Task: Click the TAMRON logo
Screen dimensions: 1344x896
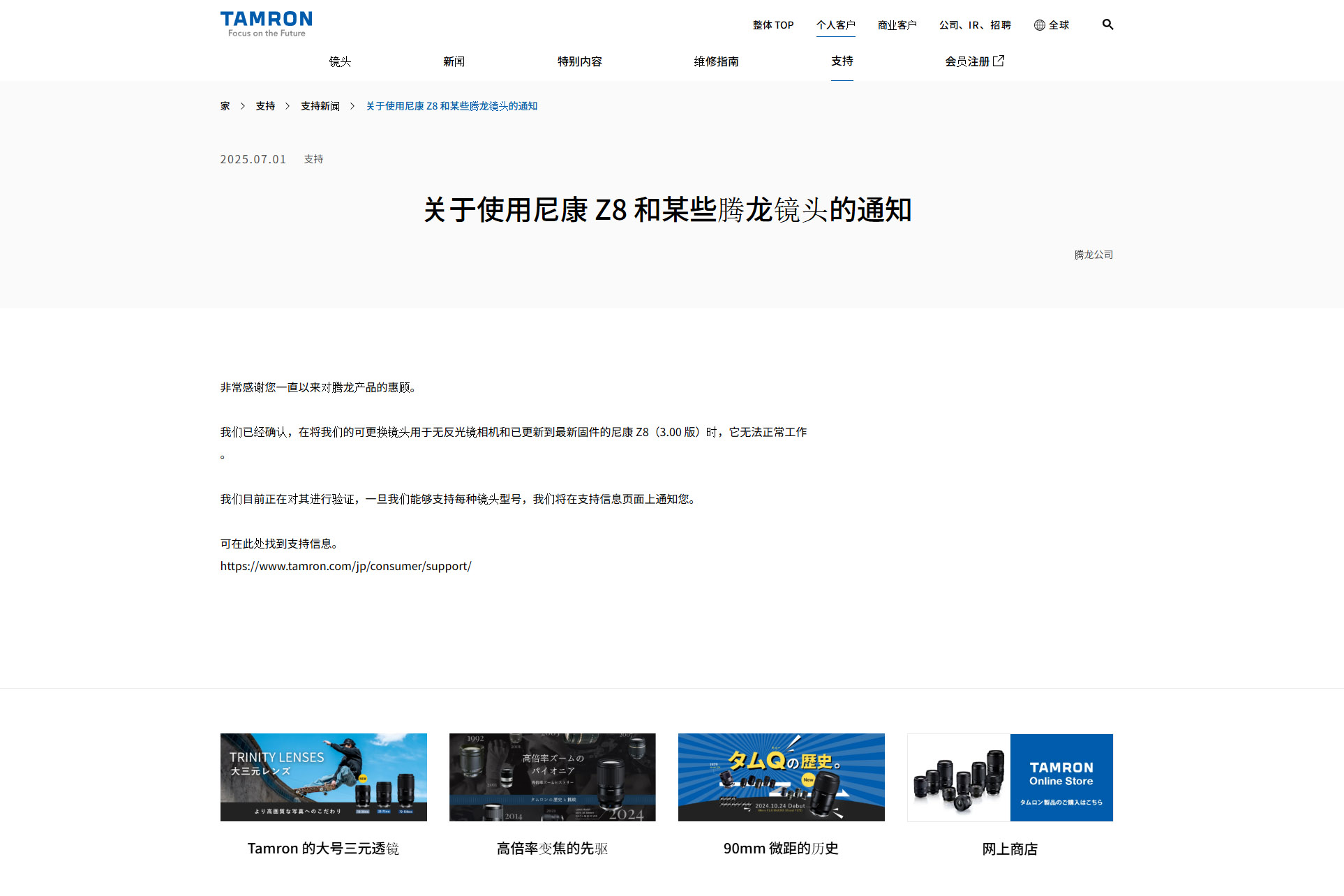Action: 266,24
